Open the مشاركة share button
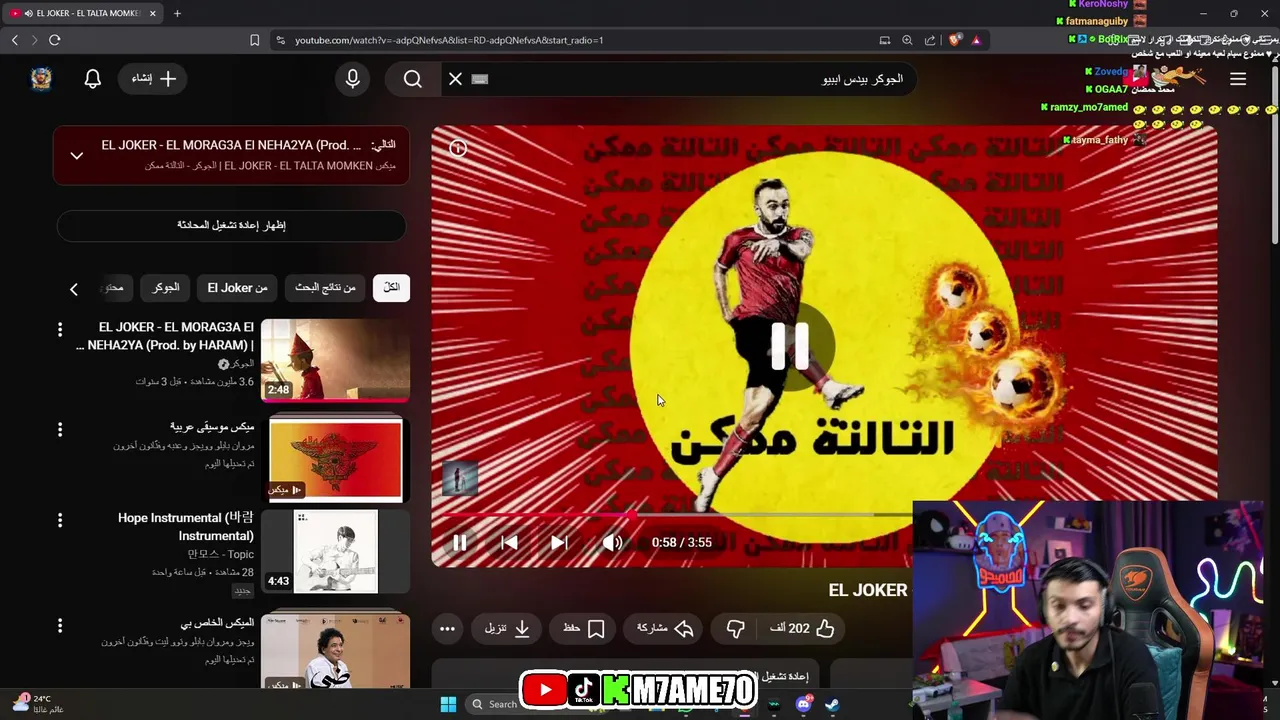 (665, 628)
